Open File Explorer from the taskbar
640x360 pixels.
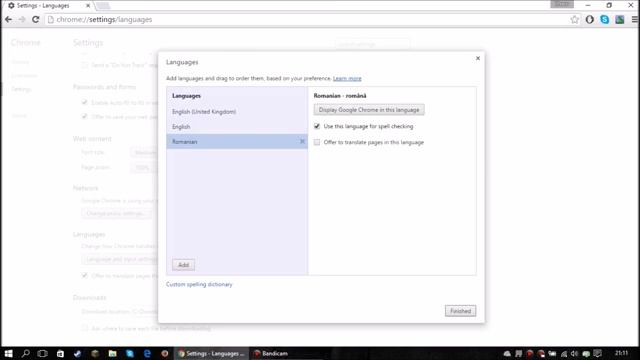(112, 353)
